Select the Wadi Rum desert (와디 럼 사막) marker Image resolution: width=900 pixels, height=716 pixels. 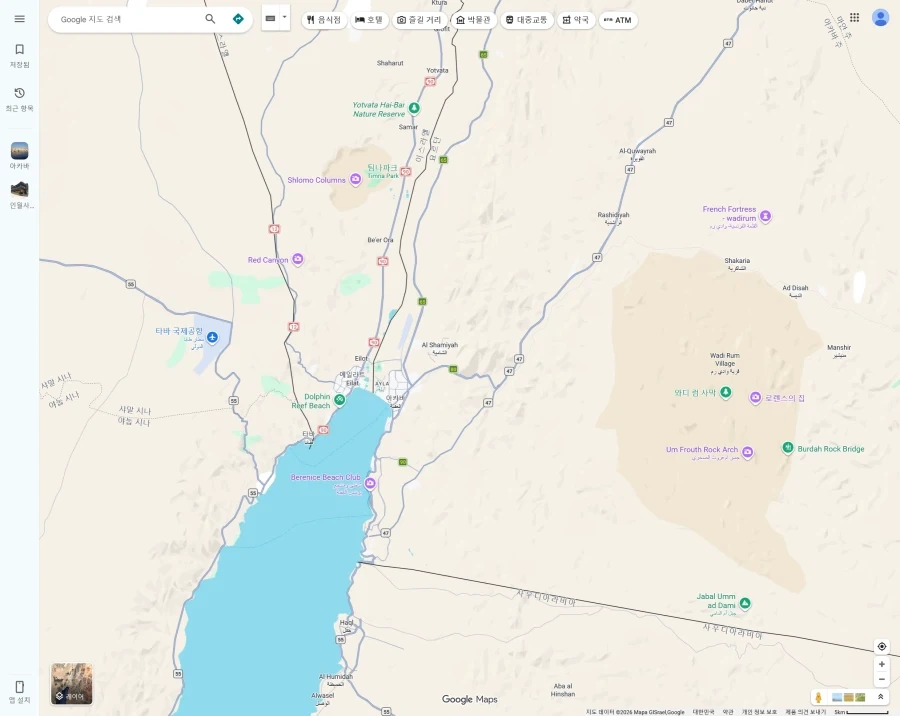[x=726, y=392]
